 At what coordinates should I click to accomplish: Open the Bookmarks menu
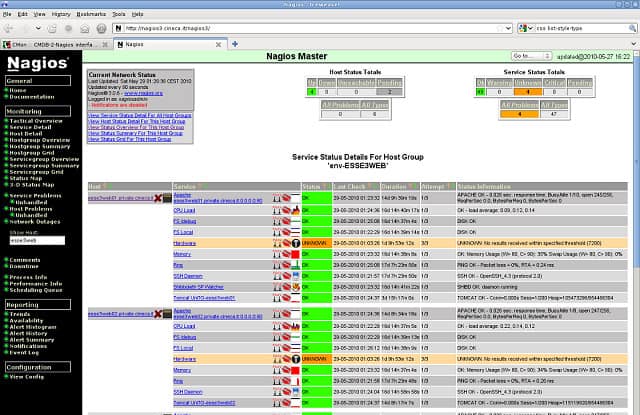91,14
